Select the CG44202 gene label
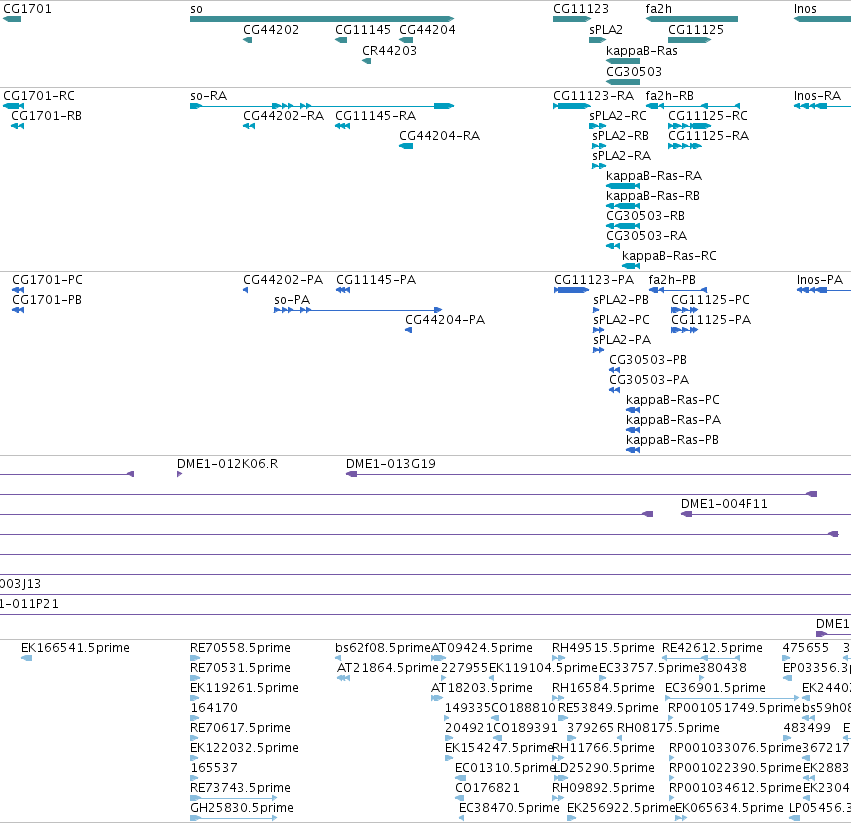This screenshot has width=851, height=823. click(x=271, y=30)
